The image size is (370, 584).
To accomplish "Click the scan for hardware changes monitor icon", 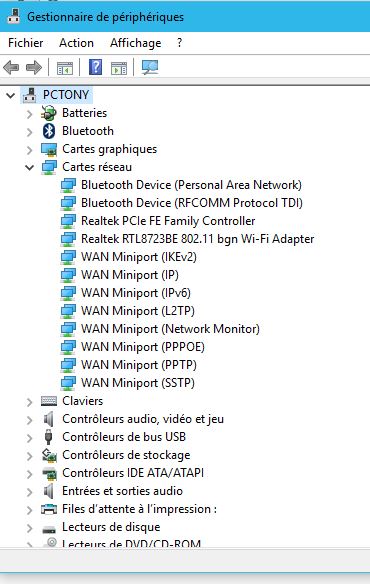I will click(x=150, y=67).
